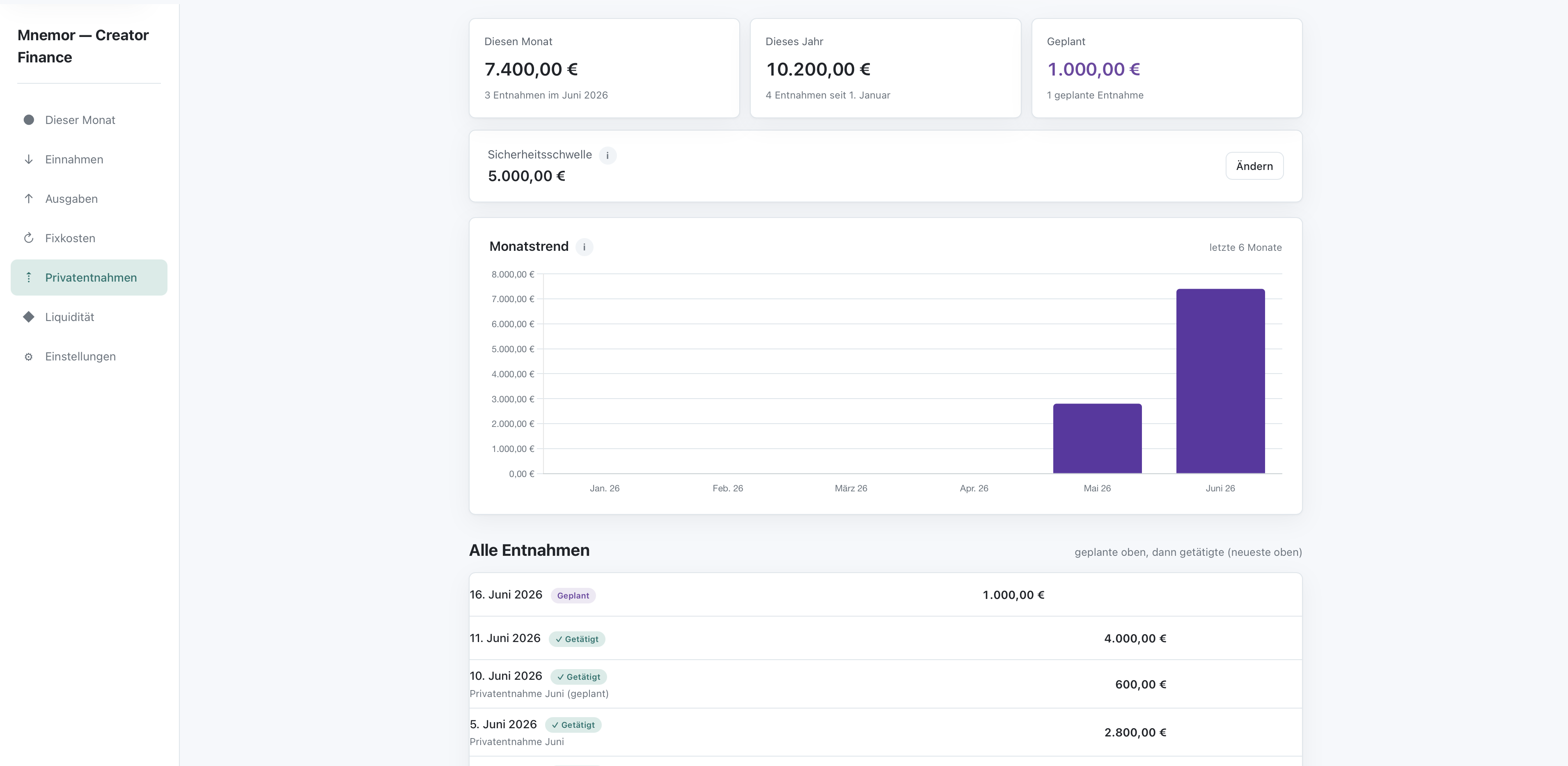Click the 4.000,00 € amount
Screen dimensions: 1568x766
[1135, 638]
